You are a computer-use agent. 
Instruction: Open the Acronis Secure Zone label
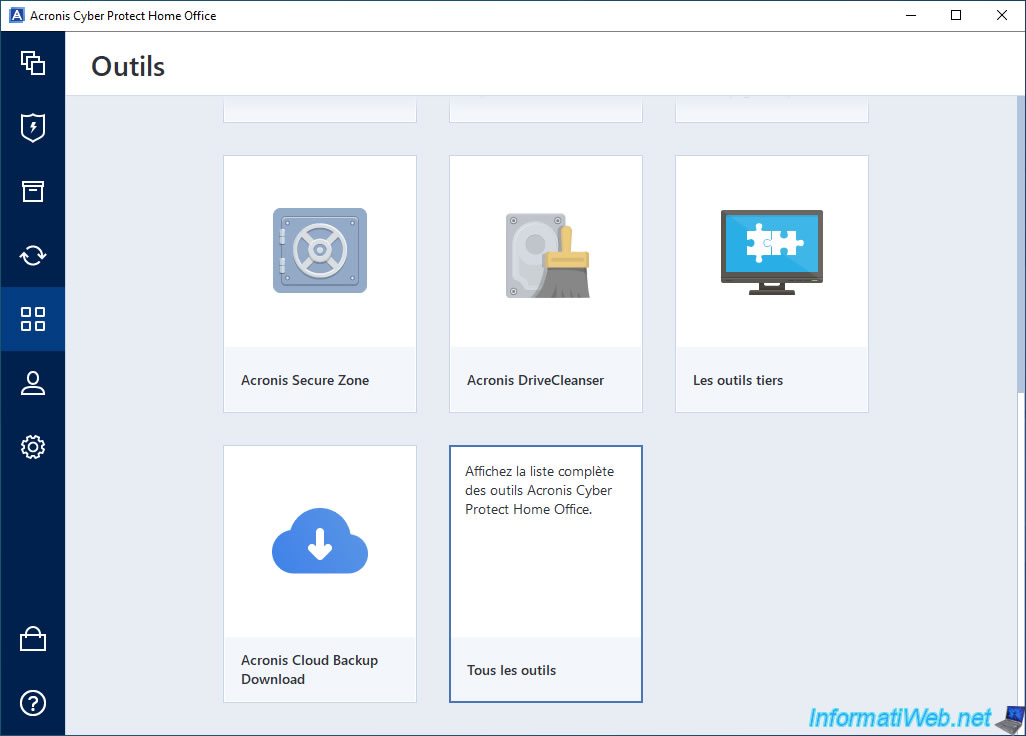[x=305, y=380]
